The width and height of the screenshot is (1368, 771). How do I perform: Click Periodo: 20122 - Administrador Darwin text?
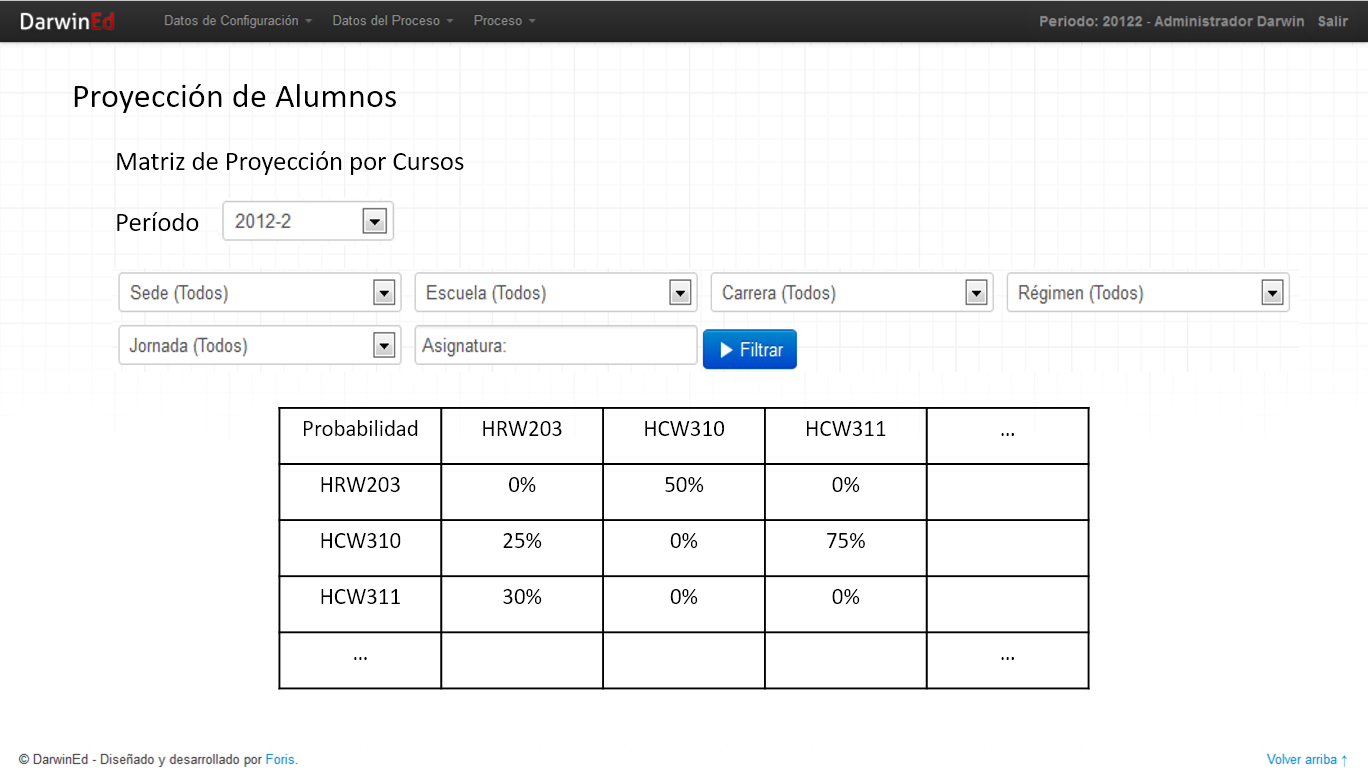coord(1171,21)
